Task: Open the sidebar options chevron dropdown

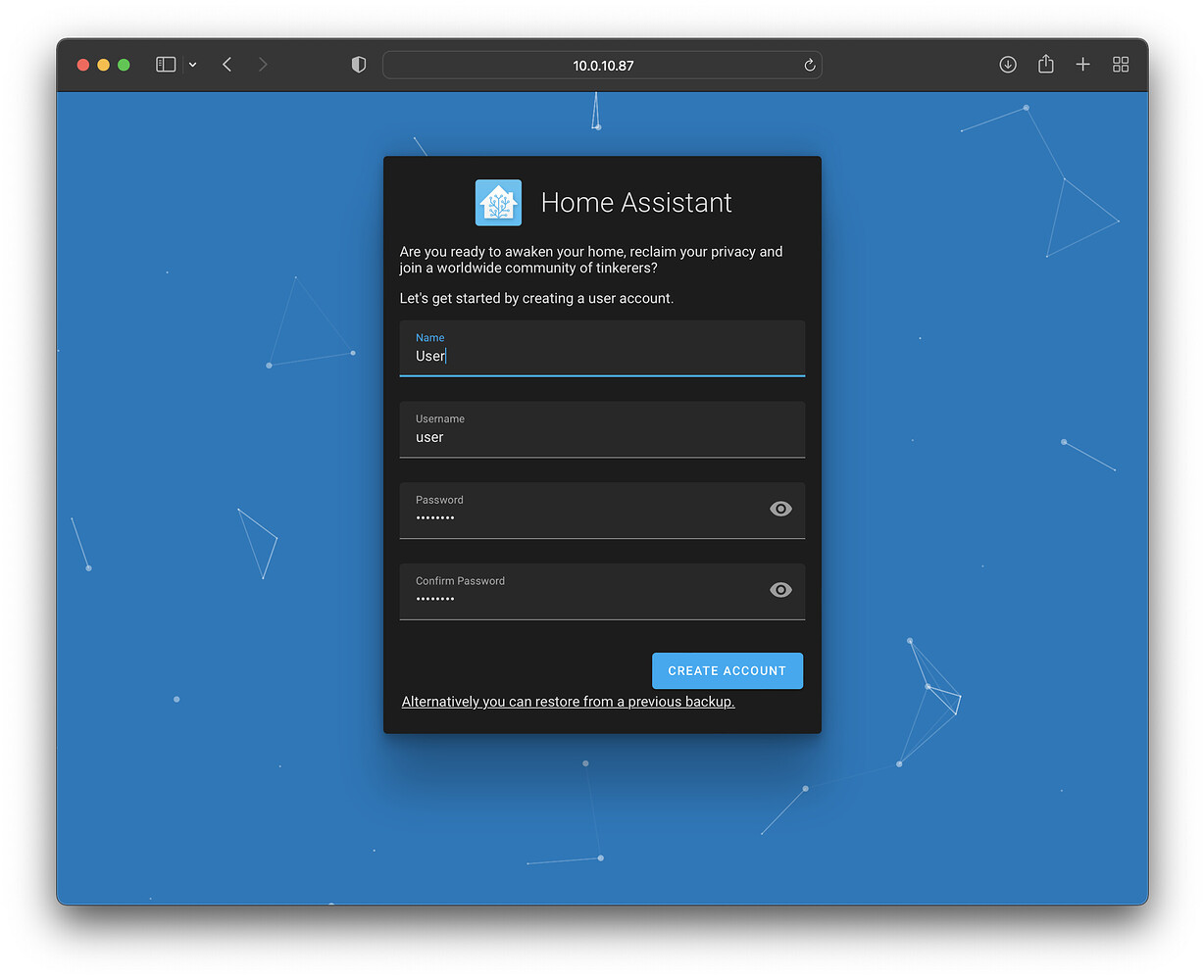Action: tap(192, 64)
